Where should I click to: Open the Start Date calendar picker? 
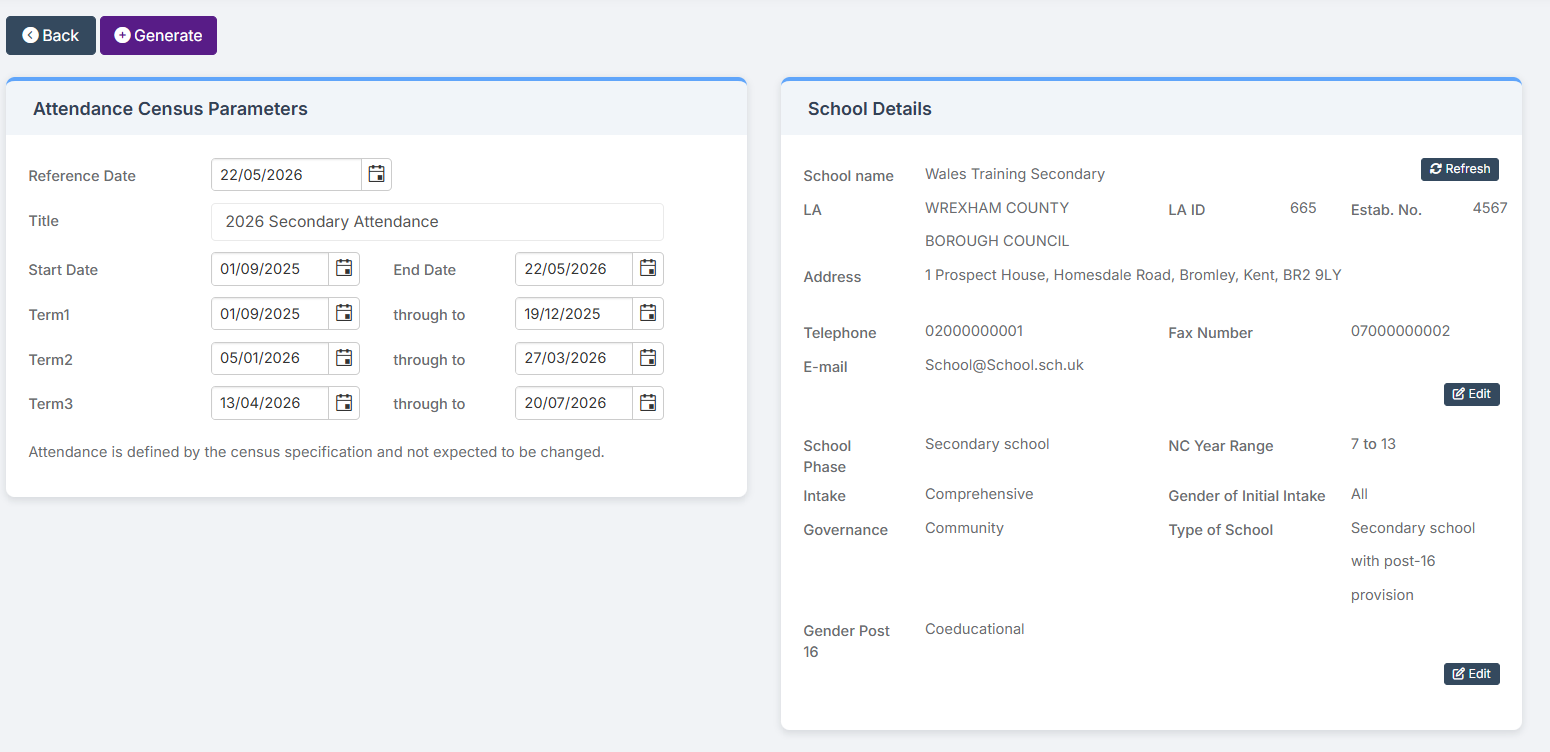(344, 268)
